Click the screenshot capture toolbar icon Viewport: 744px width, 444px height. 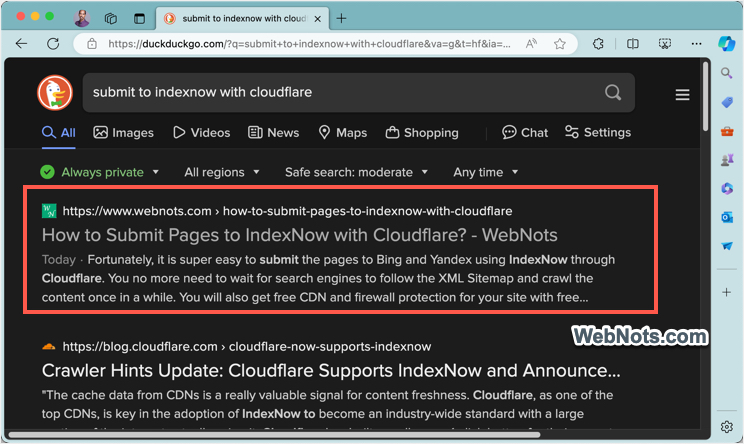(x=665, y=44)
